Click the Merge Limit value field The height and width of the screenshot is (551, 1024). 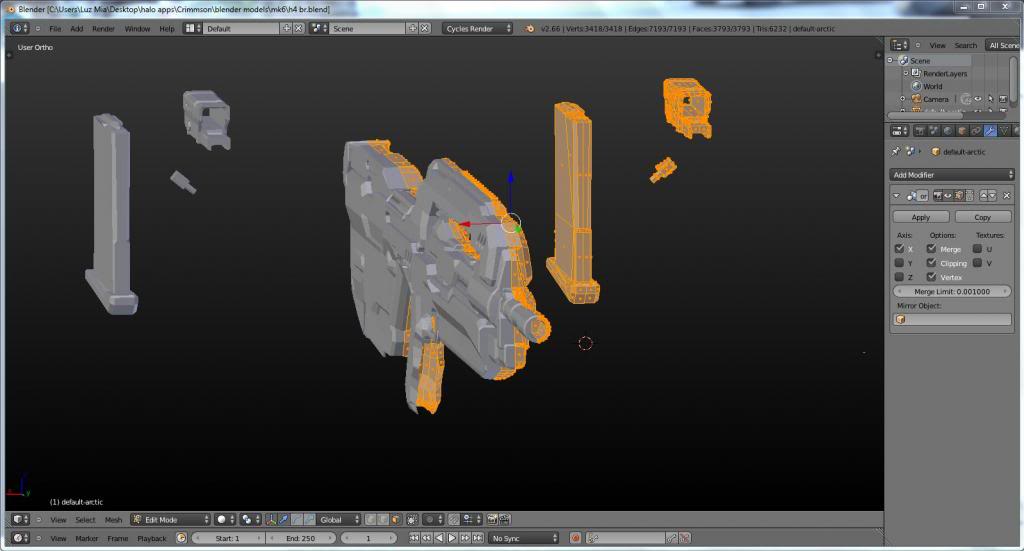[x=952, y=291]
